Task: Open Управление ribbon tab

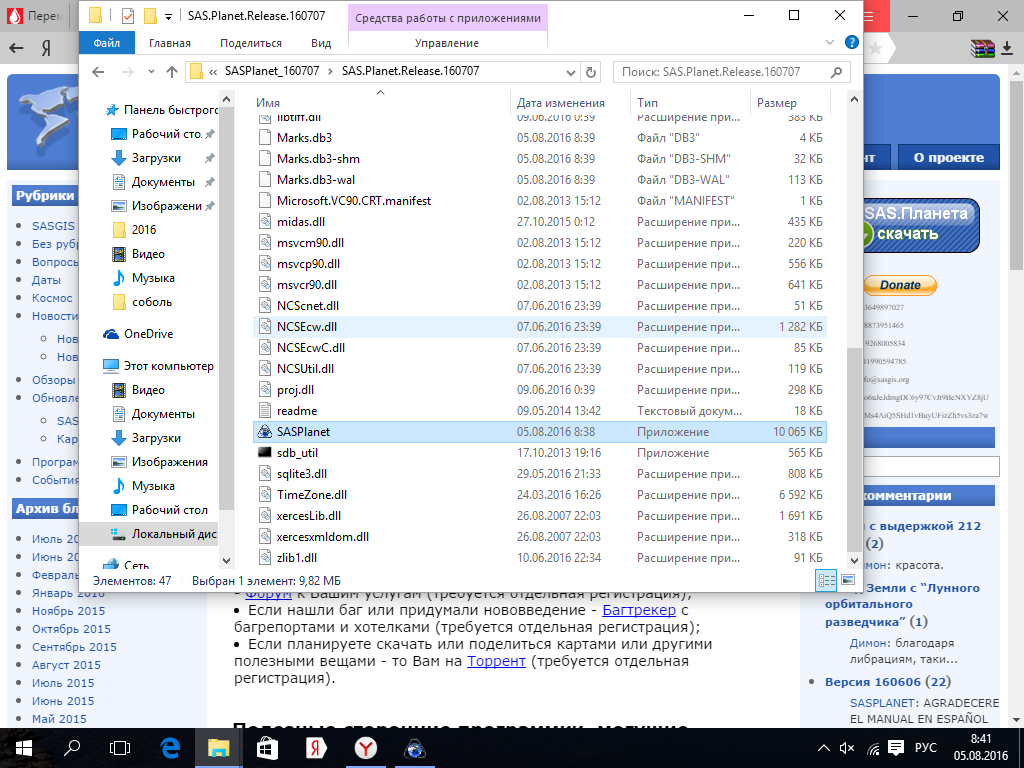Action: coord(447,42)
